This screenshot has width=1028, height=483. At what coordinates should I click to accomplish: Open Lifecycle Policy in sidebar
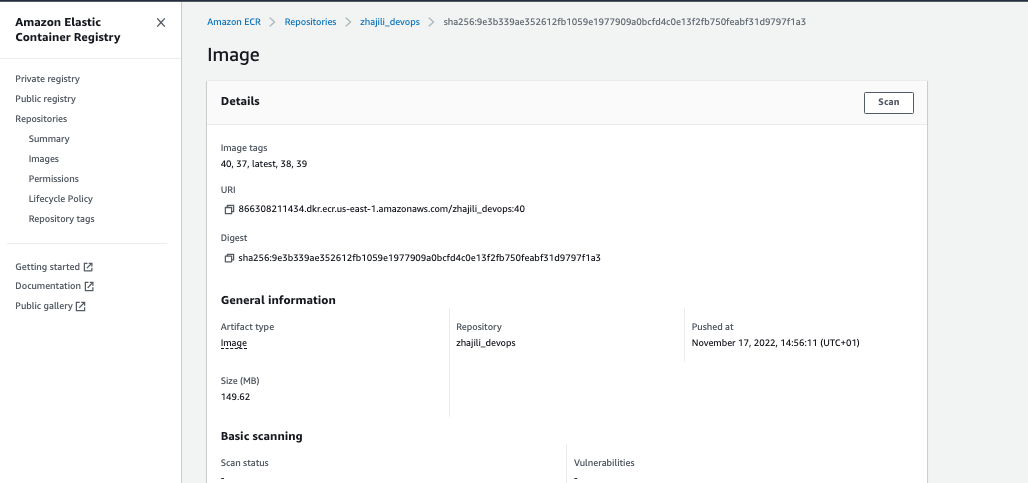click(x=61, y=199)
